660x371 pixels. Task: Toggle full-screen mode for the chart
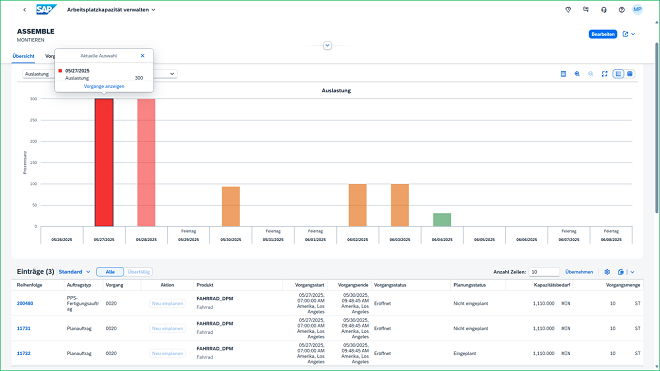click(604, 74)
